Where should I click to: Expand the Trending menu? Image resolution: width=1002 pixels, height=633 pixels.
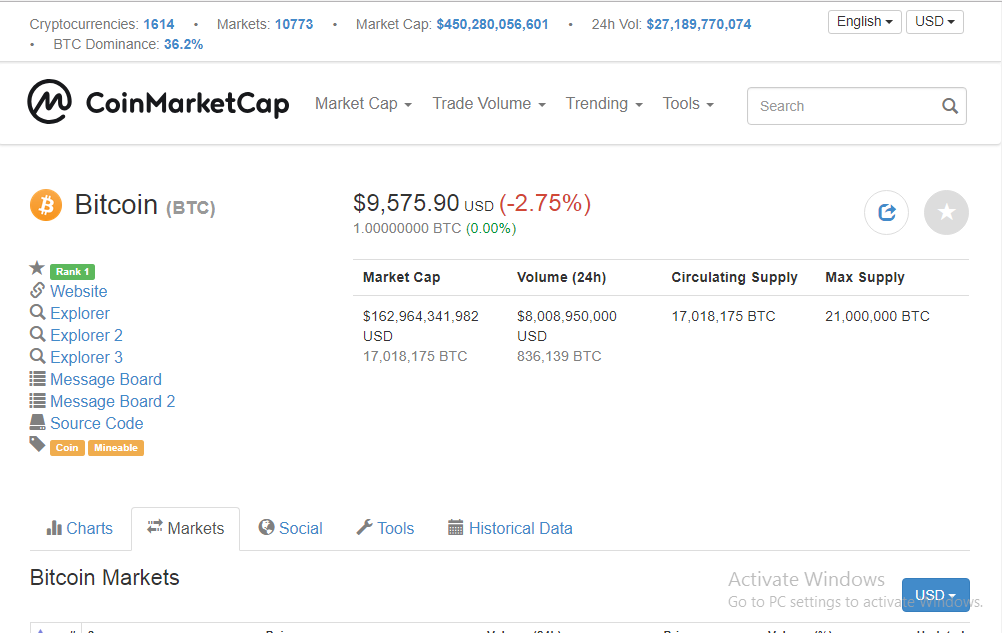[604, 103]
